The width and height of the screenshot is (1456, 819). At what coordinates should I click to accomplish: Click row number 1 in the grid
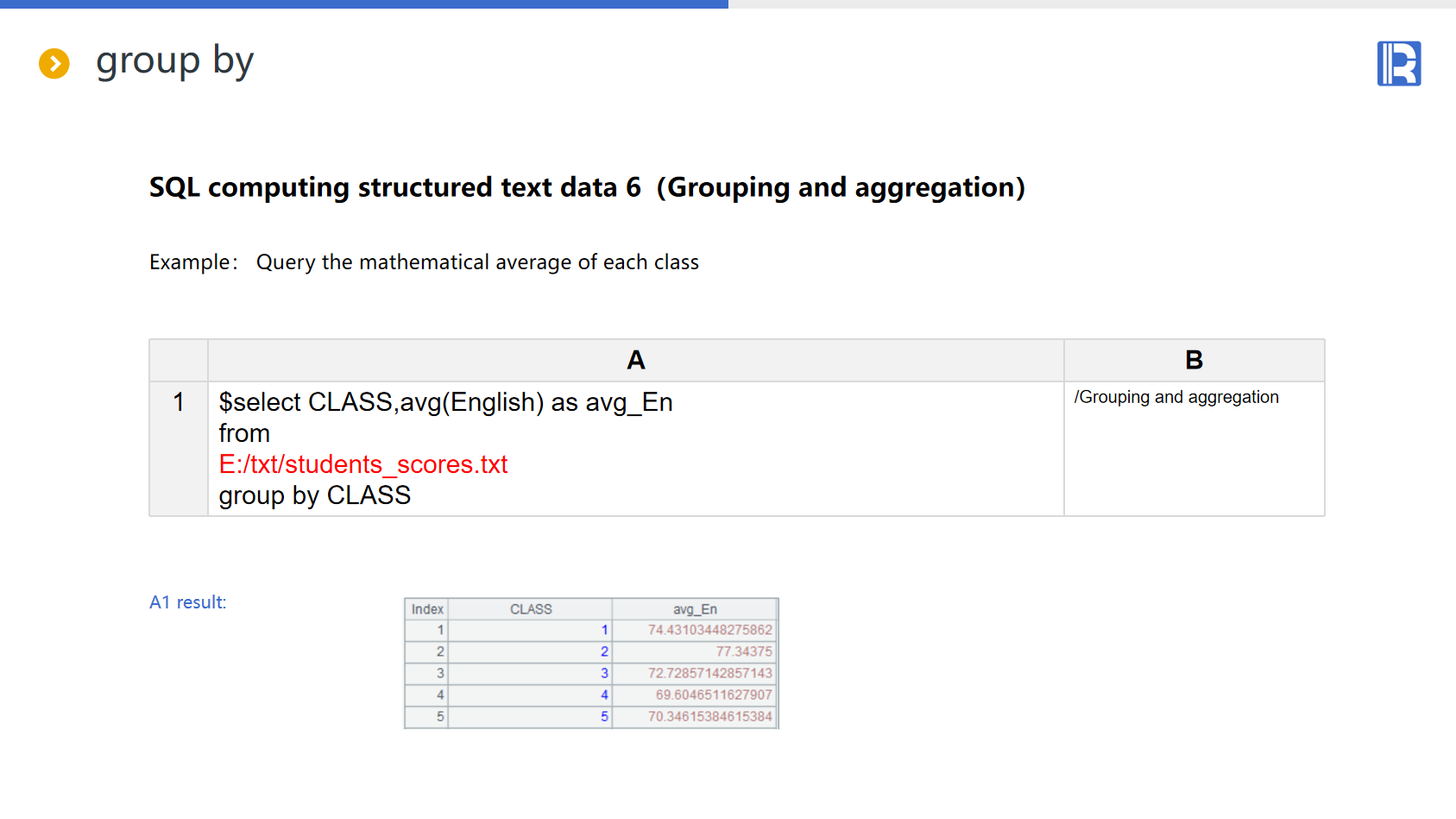(x=179, y=402)
